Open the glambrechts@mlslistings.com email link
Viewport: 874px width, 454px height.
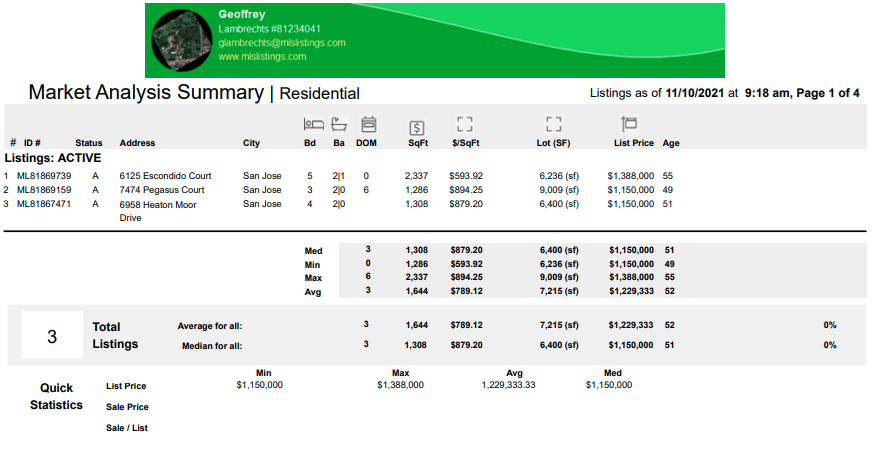pyautogui.click(x=281, y=43)
